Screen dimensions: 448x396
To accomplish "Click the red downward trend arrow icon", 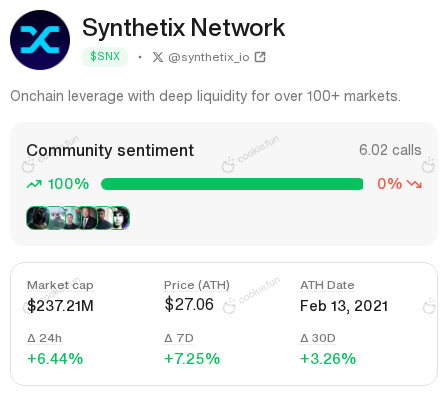I will pos(414,184).
